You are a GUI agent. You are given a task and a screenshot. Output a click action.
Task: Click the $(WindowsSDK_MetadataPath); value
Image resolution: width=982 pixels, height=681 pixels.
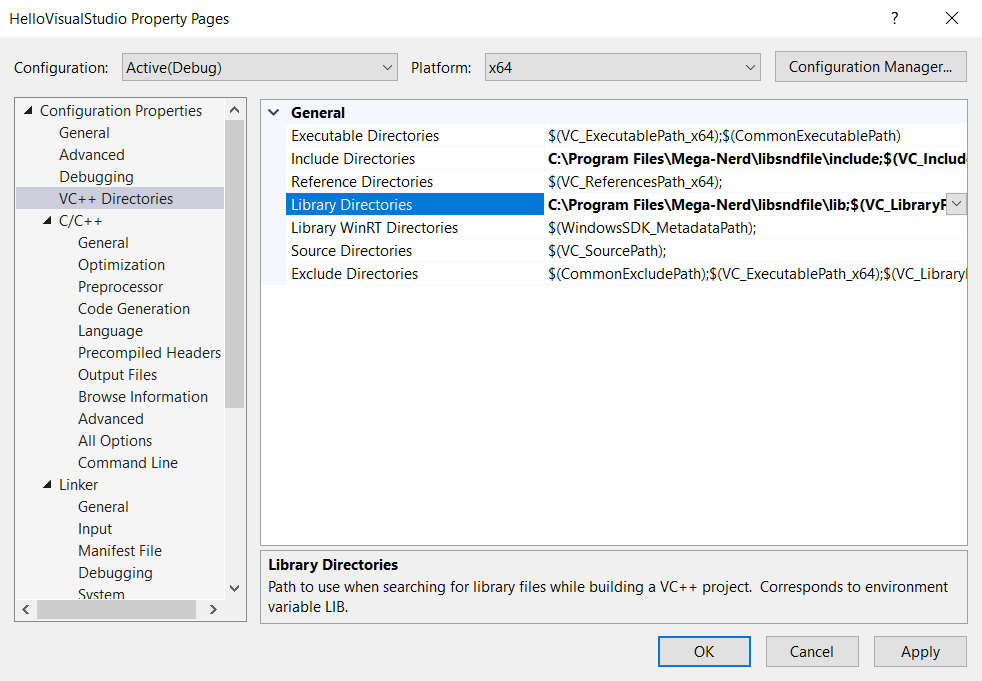point(652,227)
